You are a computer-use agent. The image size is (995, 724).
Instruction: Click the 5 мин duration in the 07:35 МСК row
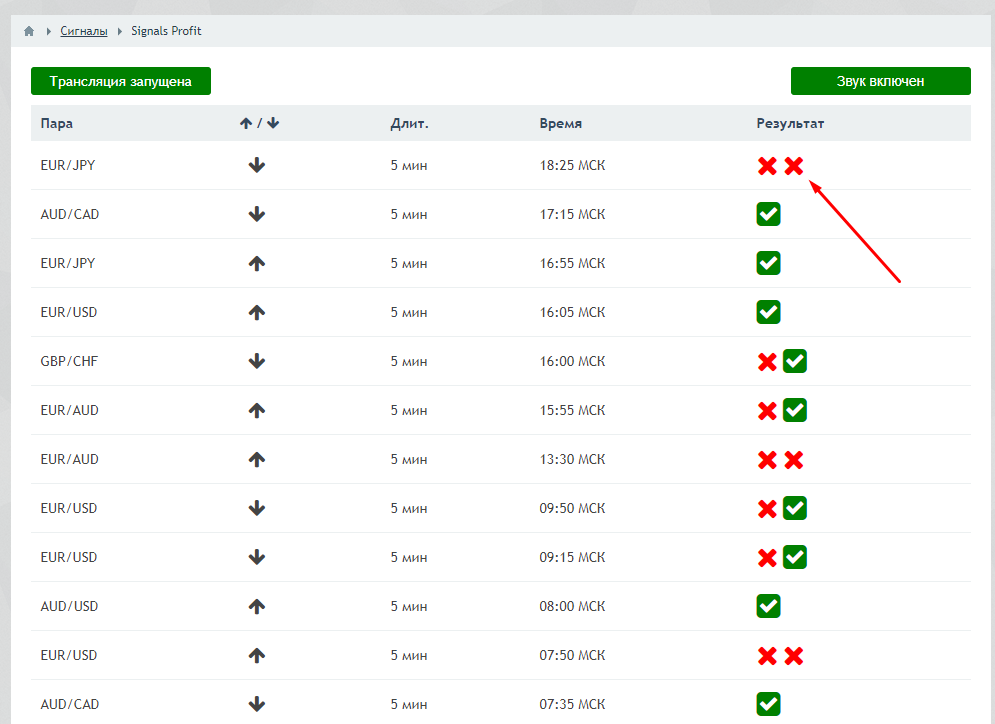pyautogui.click(x=409, y=704)
